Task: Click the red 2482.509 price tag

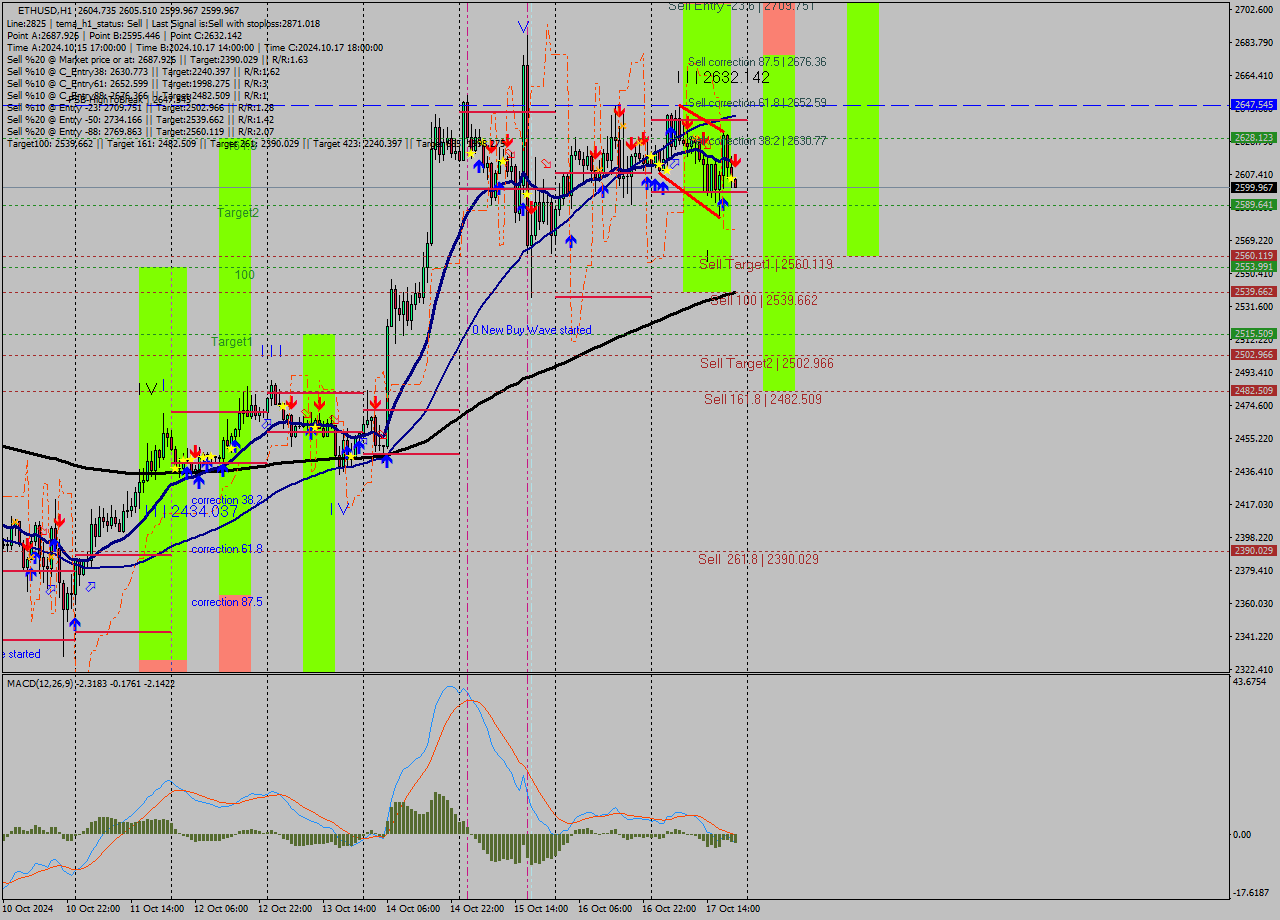Action: coord(1254,390)
